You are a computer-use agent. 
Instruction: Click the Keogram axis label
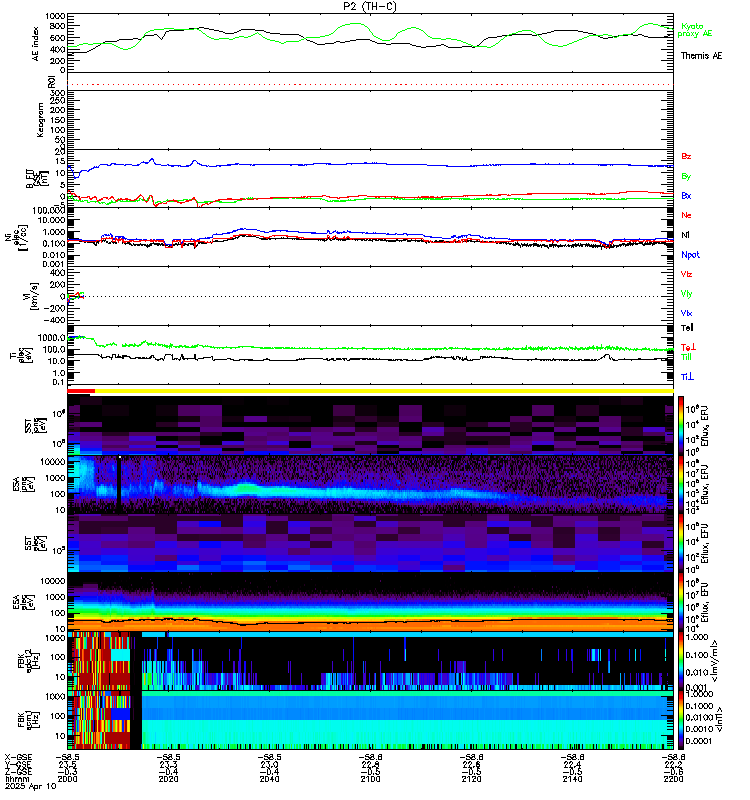tap(40, 120)
